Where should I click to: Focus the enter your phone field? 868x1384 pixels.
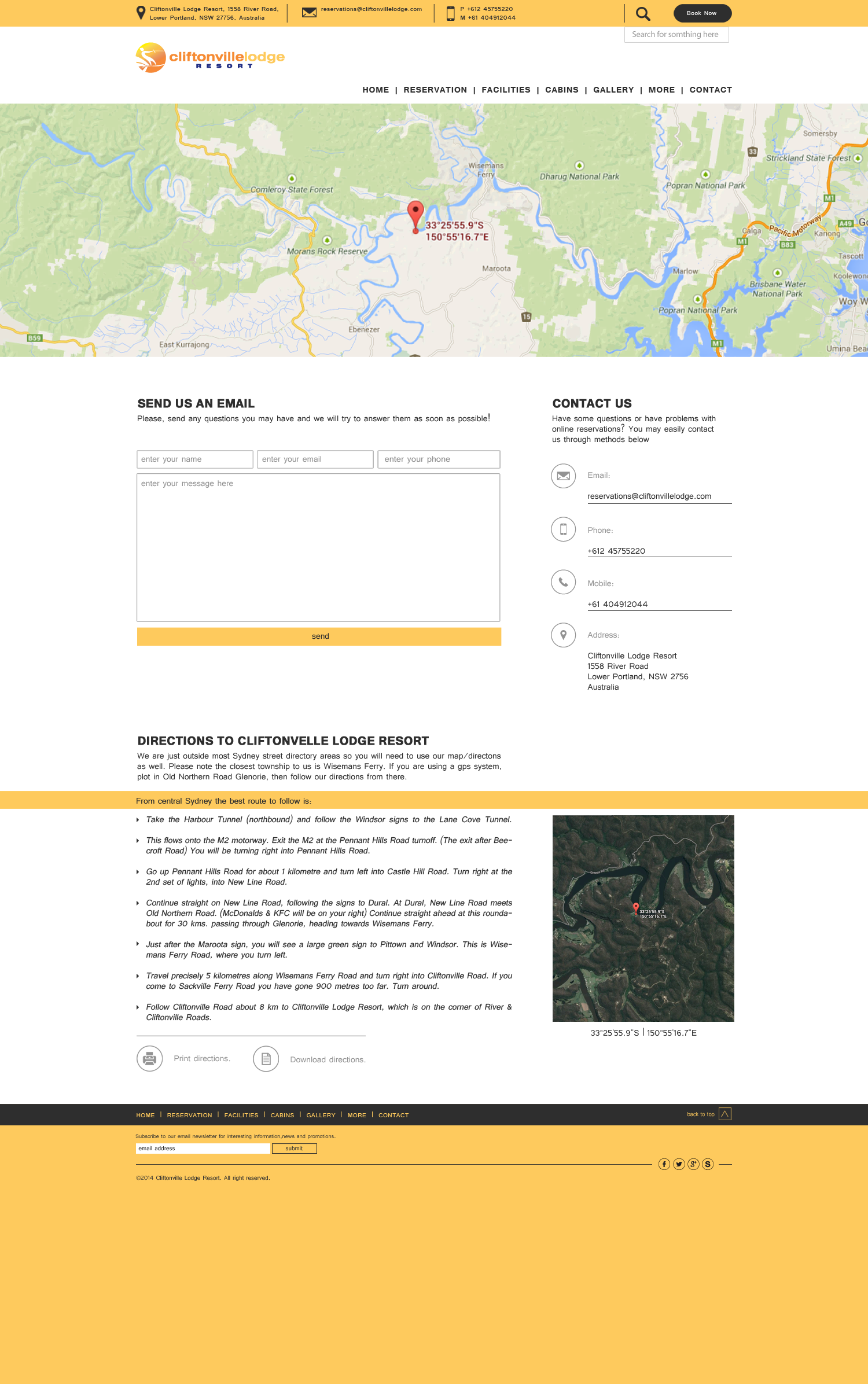point(439,459)
